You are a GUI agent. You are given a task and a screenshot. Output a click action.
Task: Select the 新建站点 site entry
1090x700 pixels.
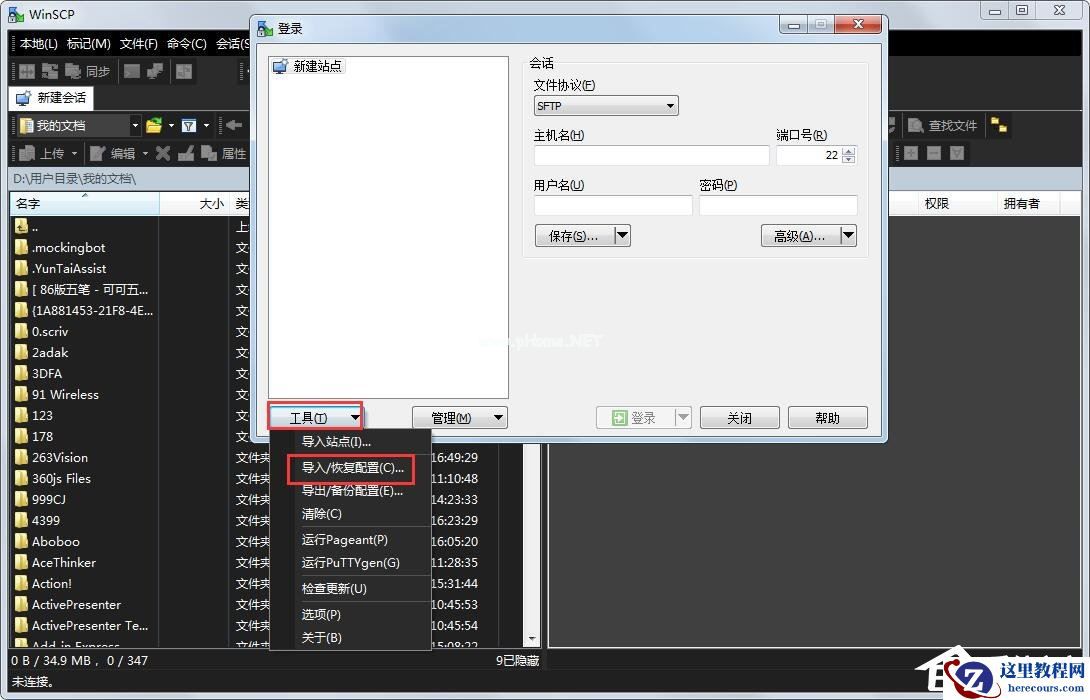click(311, 66)
